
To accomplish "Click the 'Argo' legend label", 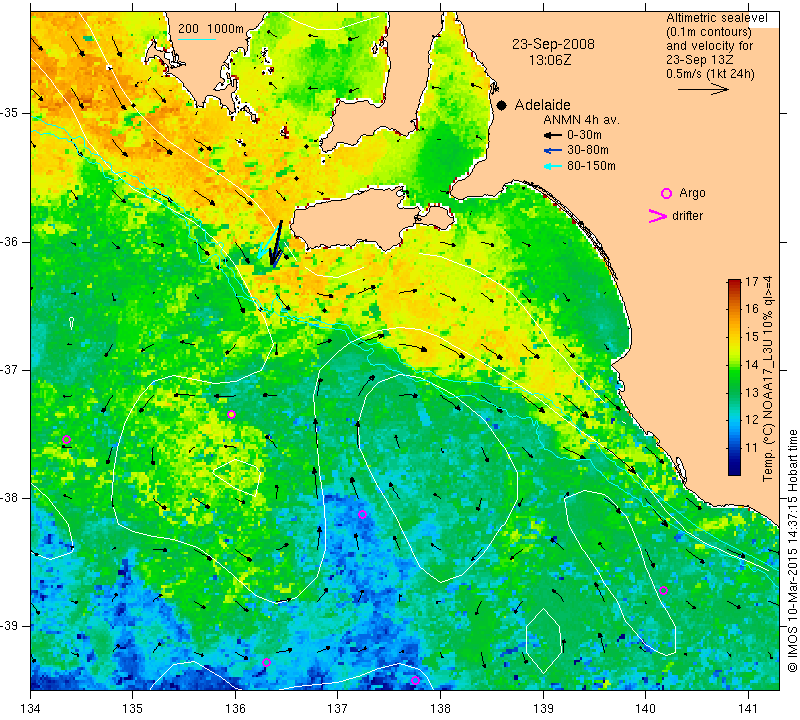I will 692,193.
